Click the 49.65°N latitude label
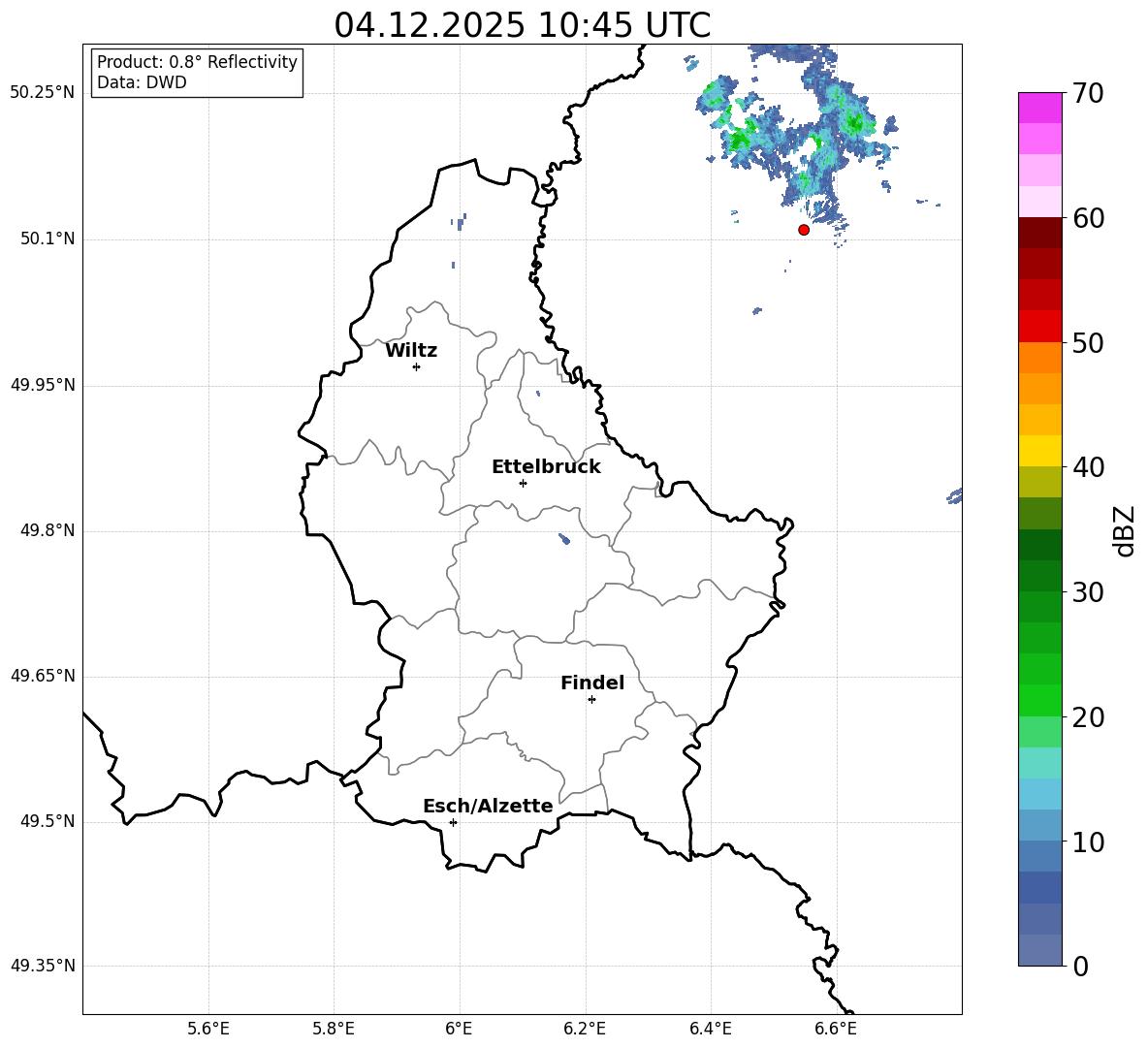The height and width of the screenshot is (1048, 1148). 43,676
